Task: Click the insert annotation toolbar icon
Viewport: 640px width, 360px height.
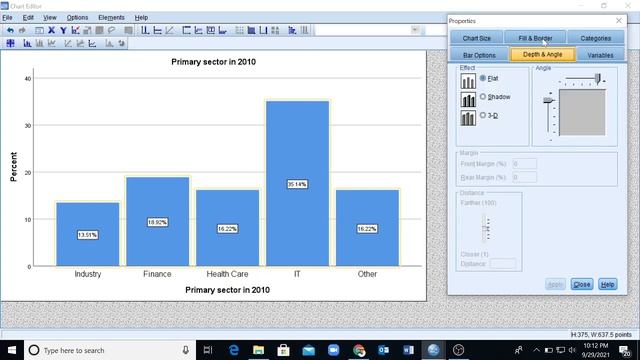Action: click(199, 30)
